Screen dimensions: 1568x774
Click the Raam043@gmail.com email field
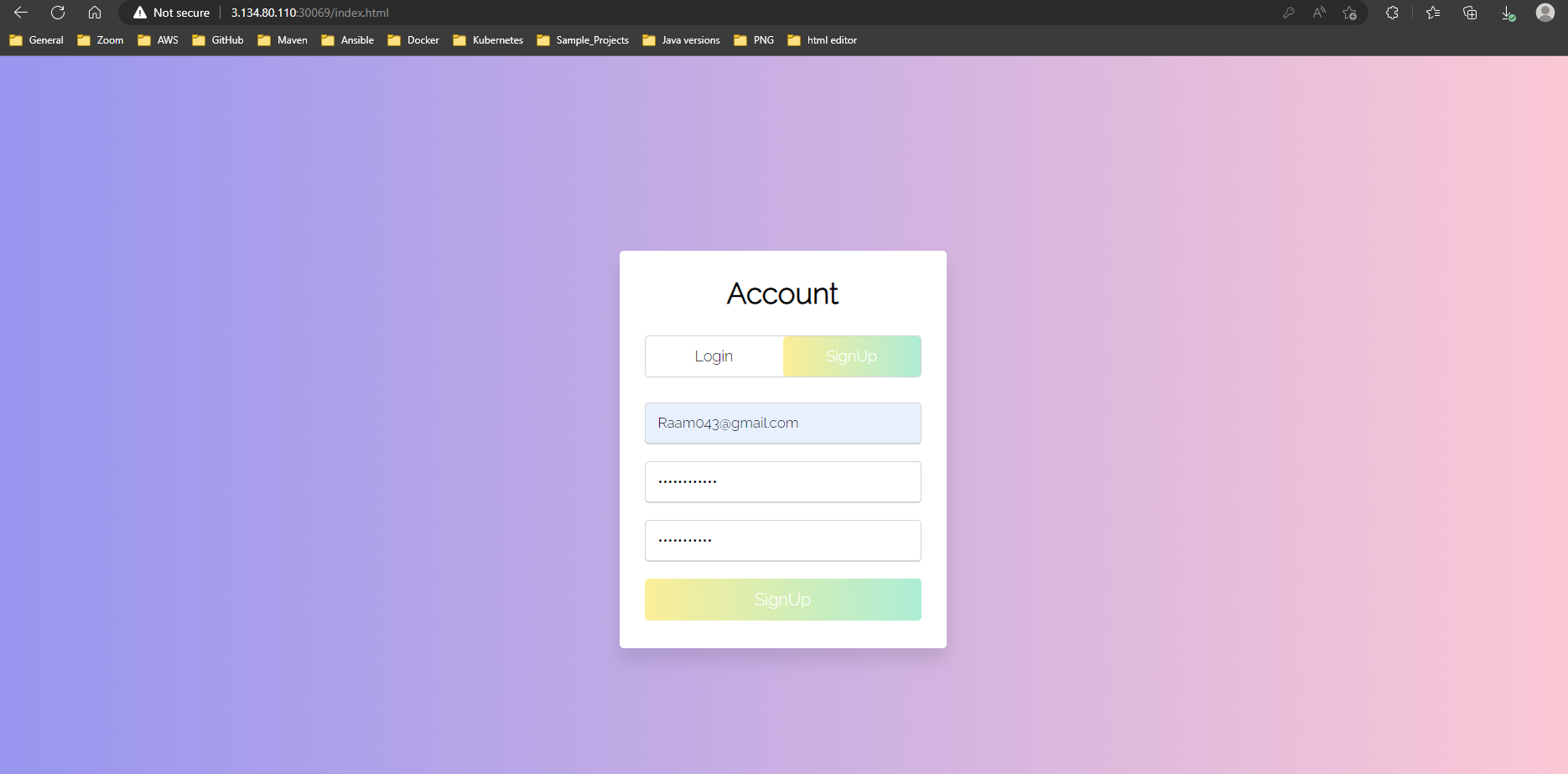pyautogui.click(x=781, y=423)
